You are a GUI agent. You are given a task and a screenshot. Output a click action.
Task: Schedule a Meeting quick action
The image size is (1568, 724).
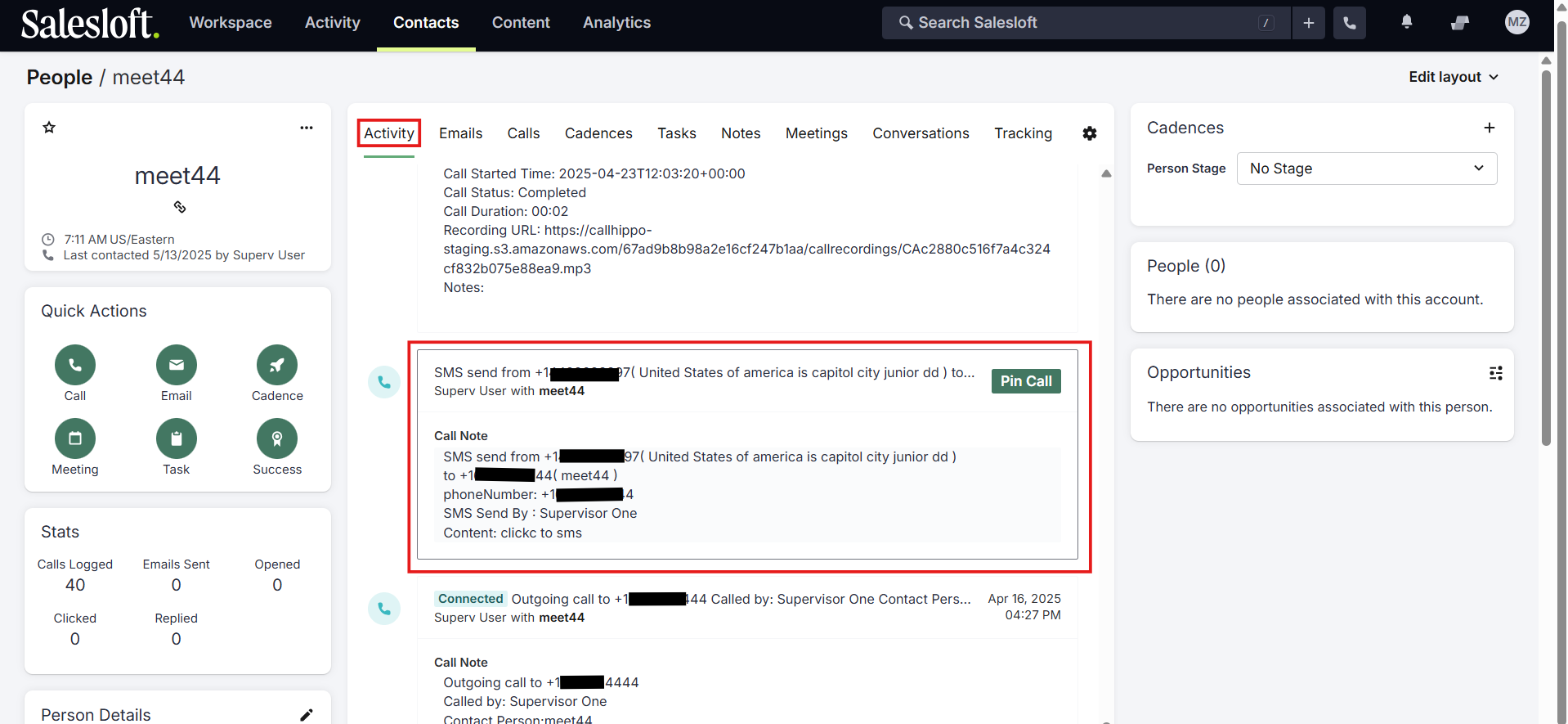(x=75, y=438)
